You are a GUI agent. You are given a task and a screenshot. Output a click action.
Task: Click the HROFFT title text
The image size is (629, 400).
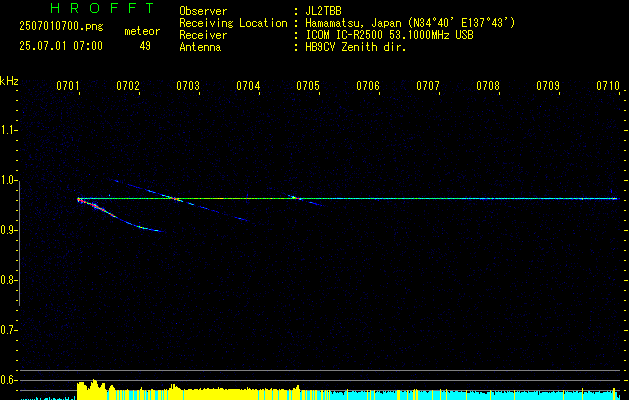pos(102,8)
